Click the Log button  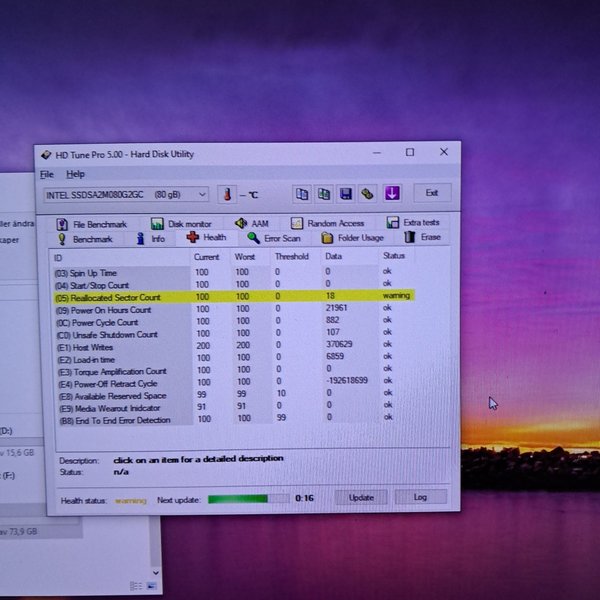click(420, 497)
